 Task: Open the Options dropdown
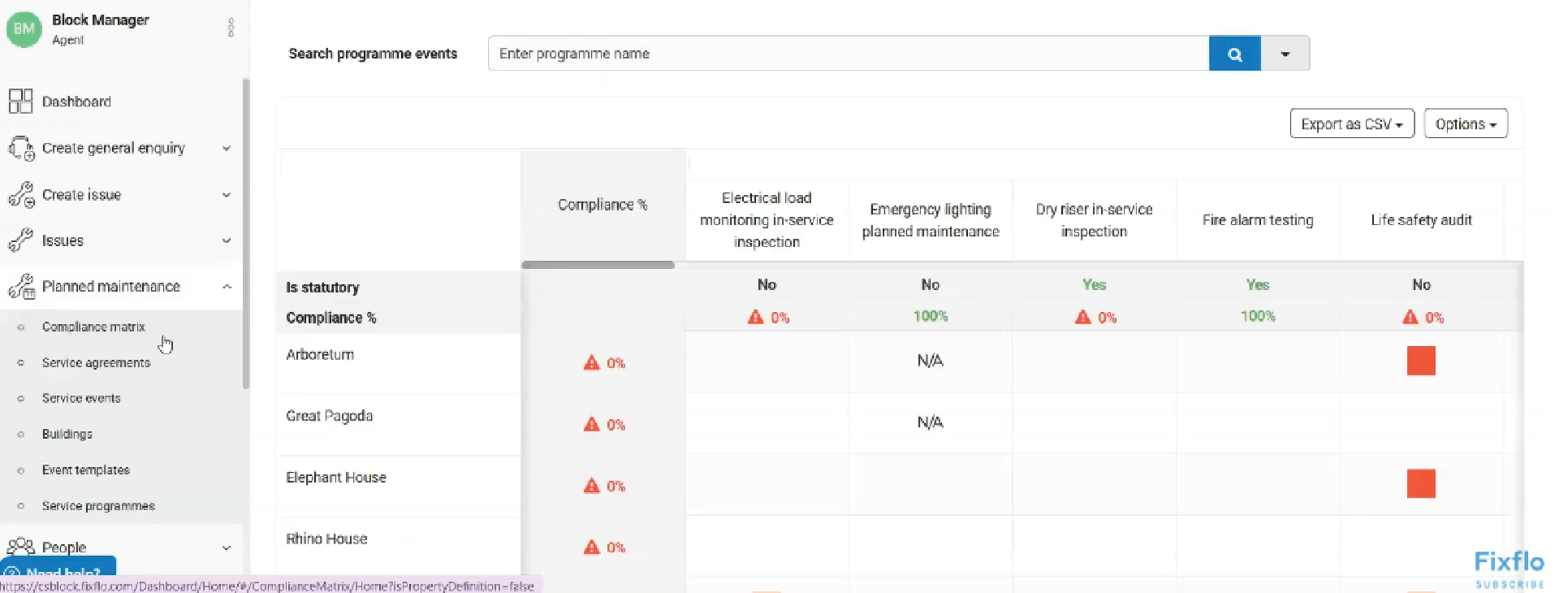pyautogui.click(x=1465, y=124)
